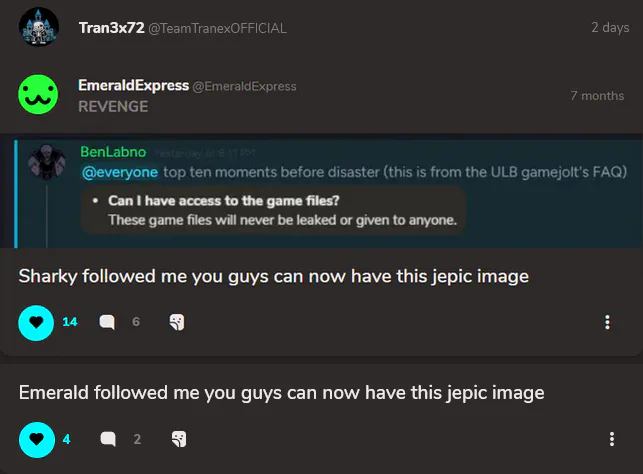Open the EmeraldExpress username link
The height and width of the screenshot is (474, 643).
tap(133, 85)
